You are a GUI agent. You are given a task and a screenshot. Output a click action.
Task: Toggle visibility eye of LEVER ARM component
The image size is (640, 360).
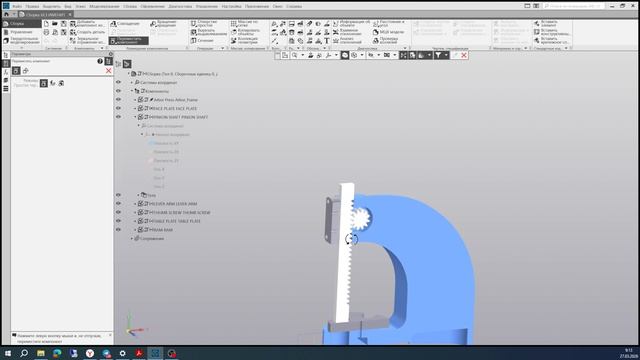tap(118, 203)
